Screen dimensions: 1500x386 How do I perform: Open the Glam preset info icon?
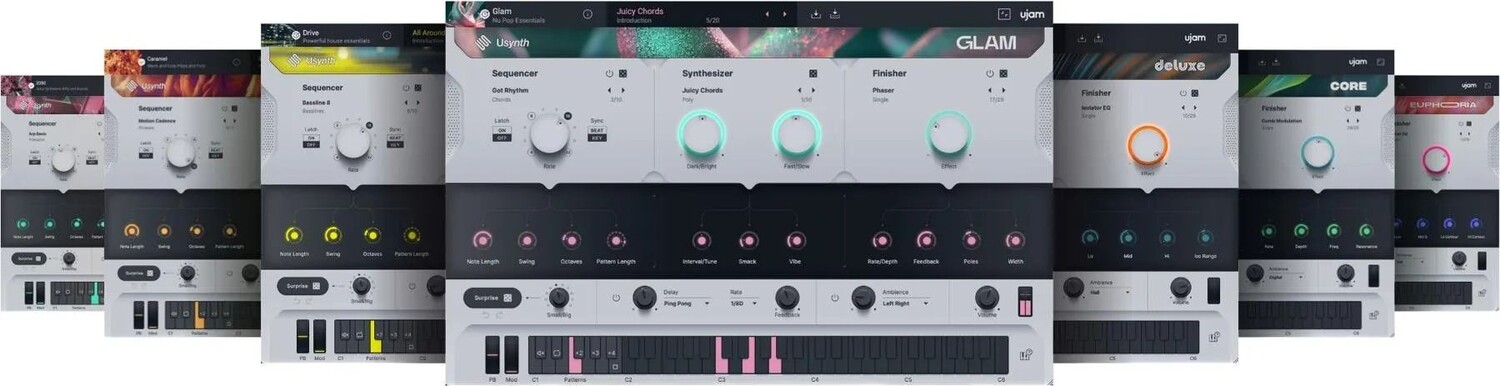pos(587,14)
